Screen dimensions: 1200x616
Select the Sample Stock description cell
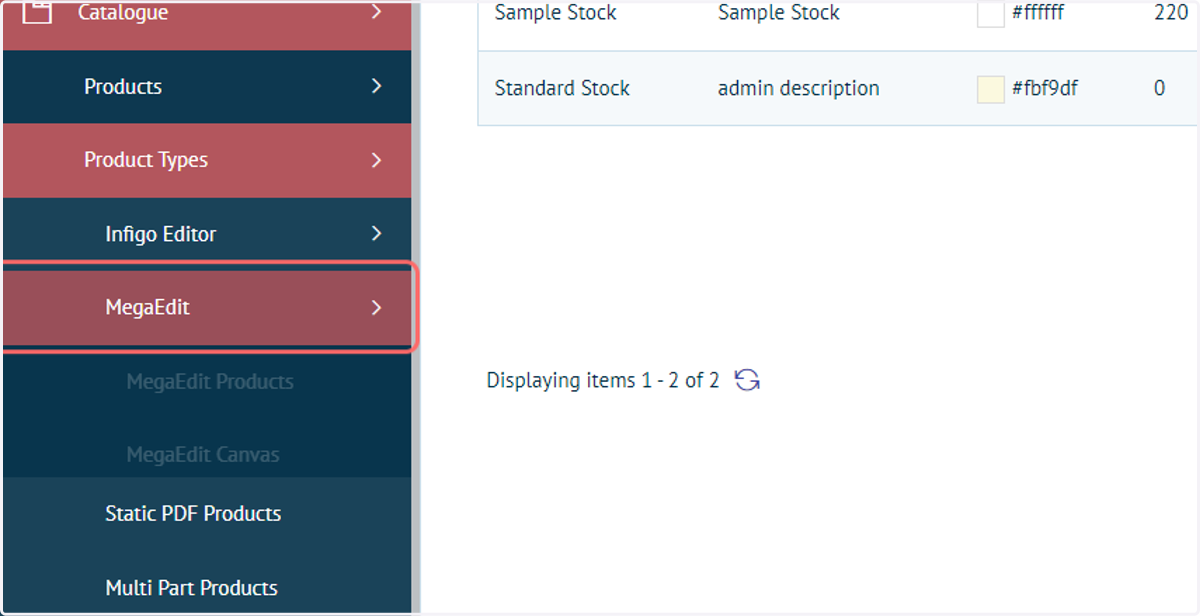(x=779, y=13)
